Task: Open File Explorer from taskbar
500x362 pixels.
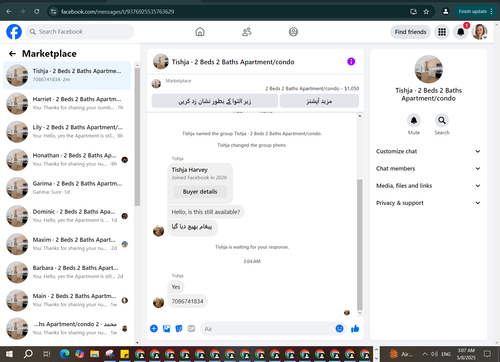Action: tap(95, 354)
